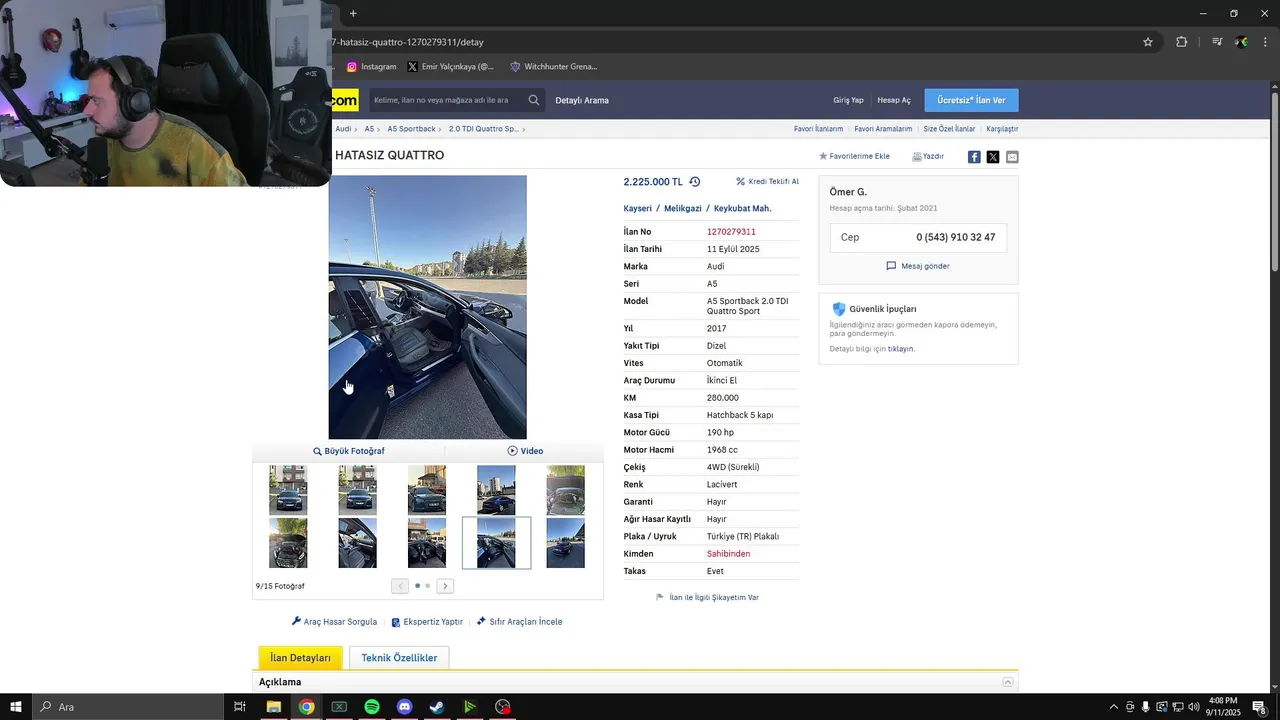
Task: Open Chrome media control icon
Action: point(1217,42)
